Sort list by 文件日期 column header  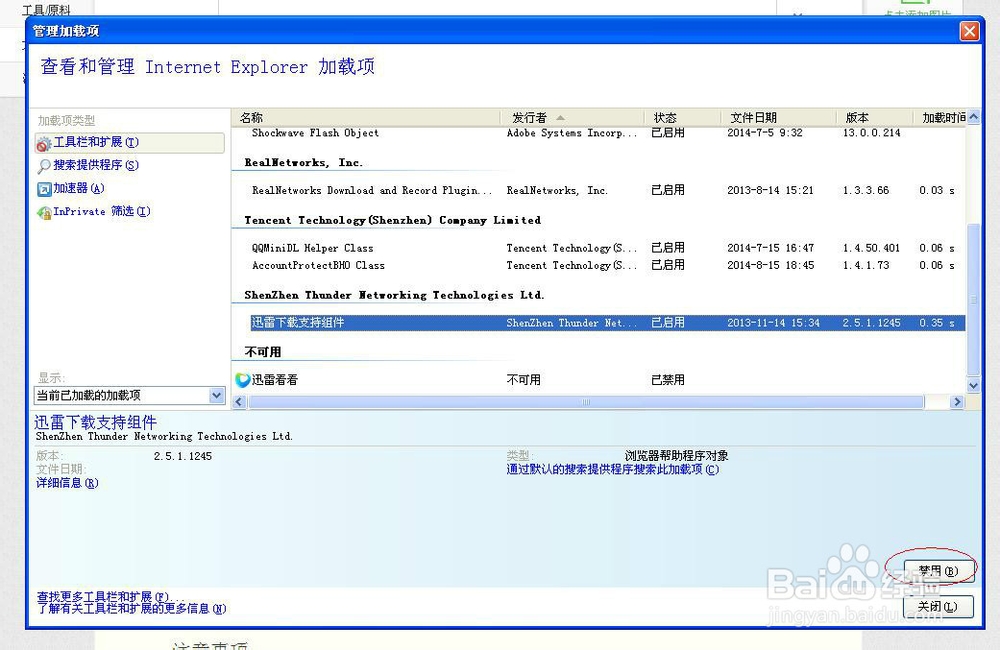pos(779,117)
